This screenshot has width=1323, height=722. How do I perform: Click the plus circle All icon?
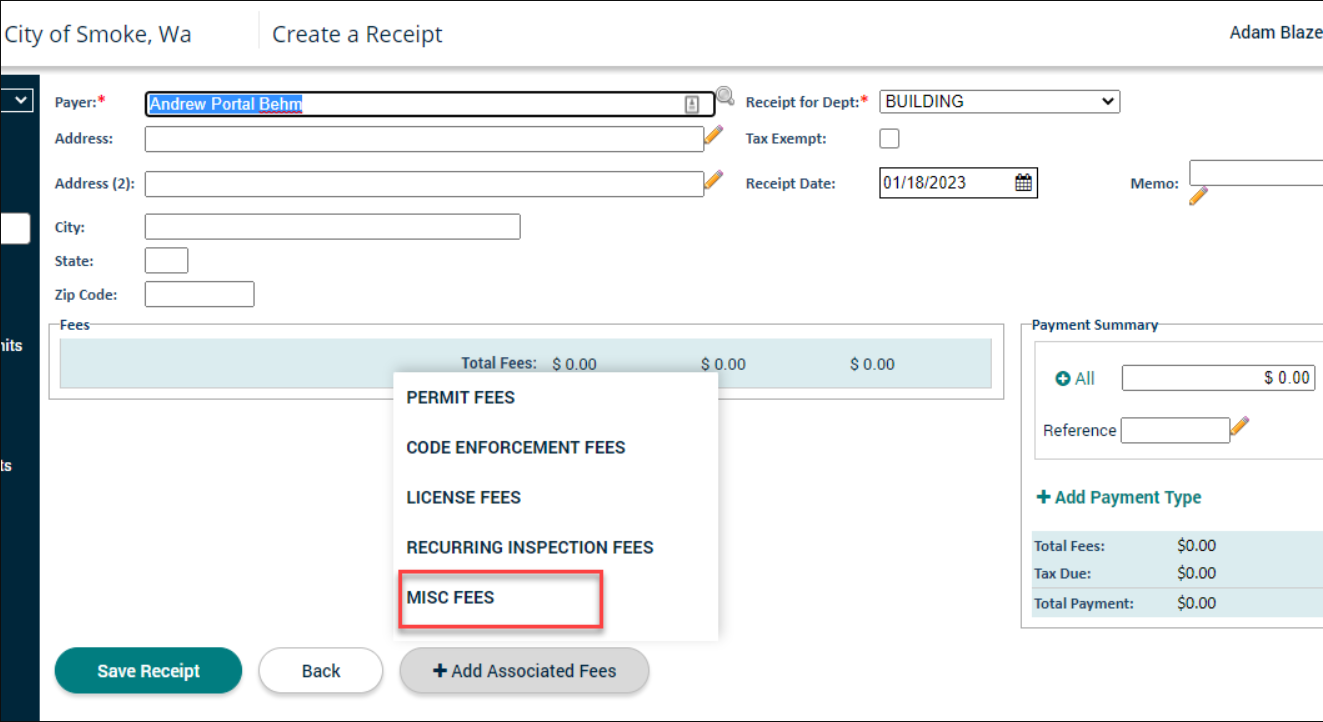pos(1064,379)
